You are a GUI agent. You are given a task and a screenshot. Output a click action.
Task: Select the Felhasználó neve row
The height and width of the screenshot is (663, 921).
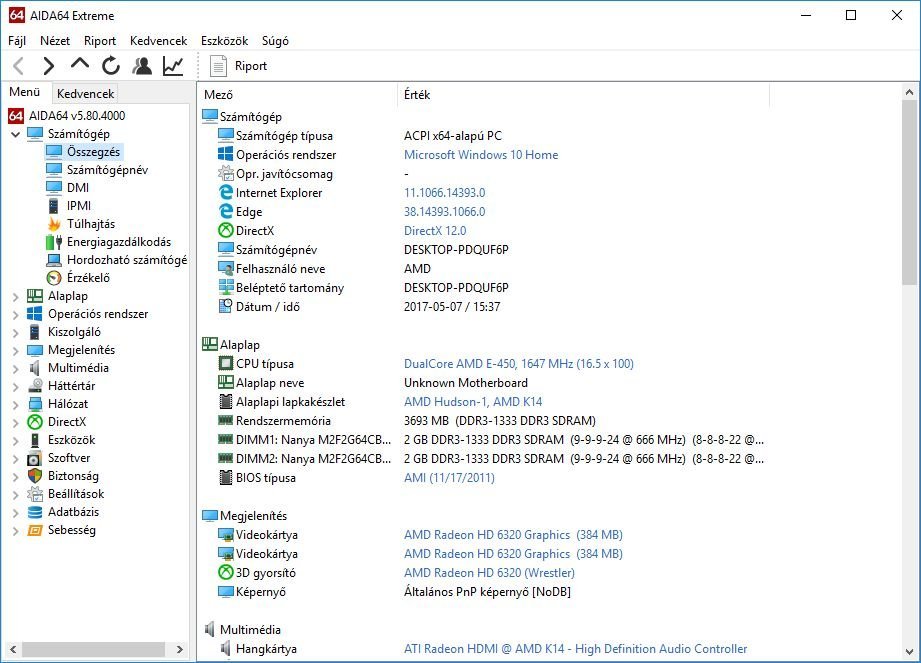tap(485, 268)
